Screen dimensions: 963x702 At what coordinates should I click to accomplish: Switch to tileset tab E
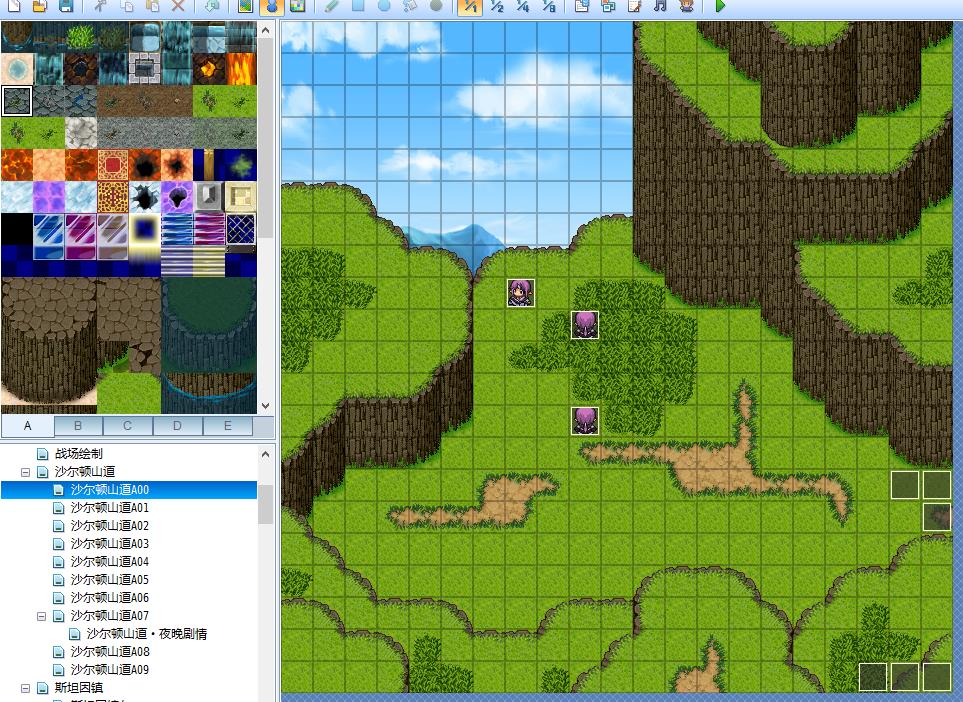227,426
